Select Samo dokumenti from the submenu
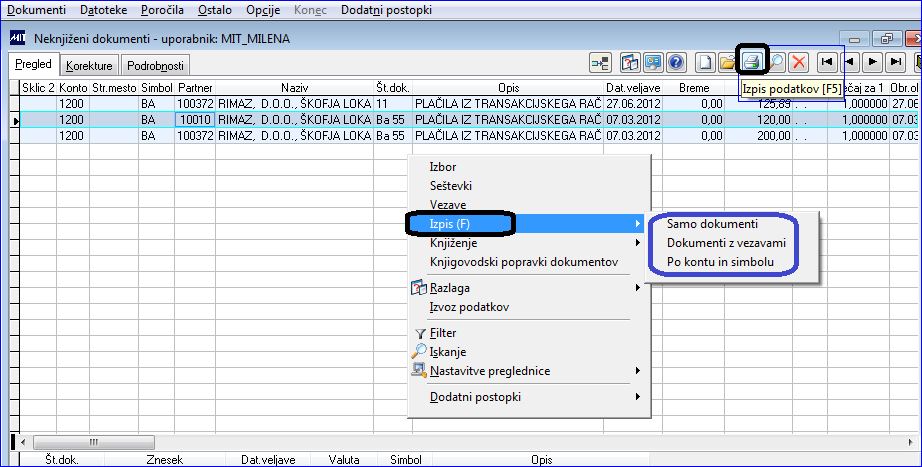 click(x=712, y=224)
